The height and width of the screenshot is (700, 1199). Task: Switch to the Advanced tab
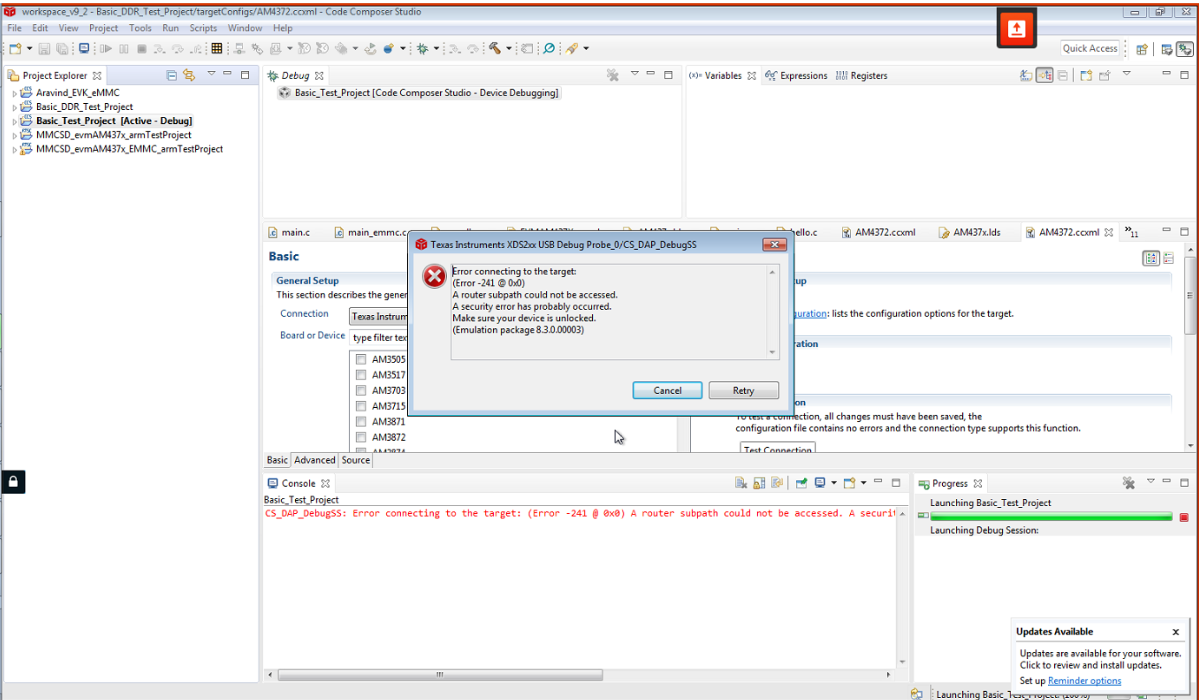coord(315,460)
